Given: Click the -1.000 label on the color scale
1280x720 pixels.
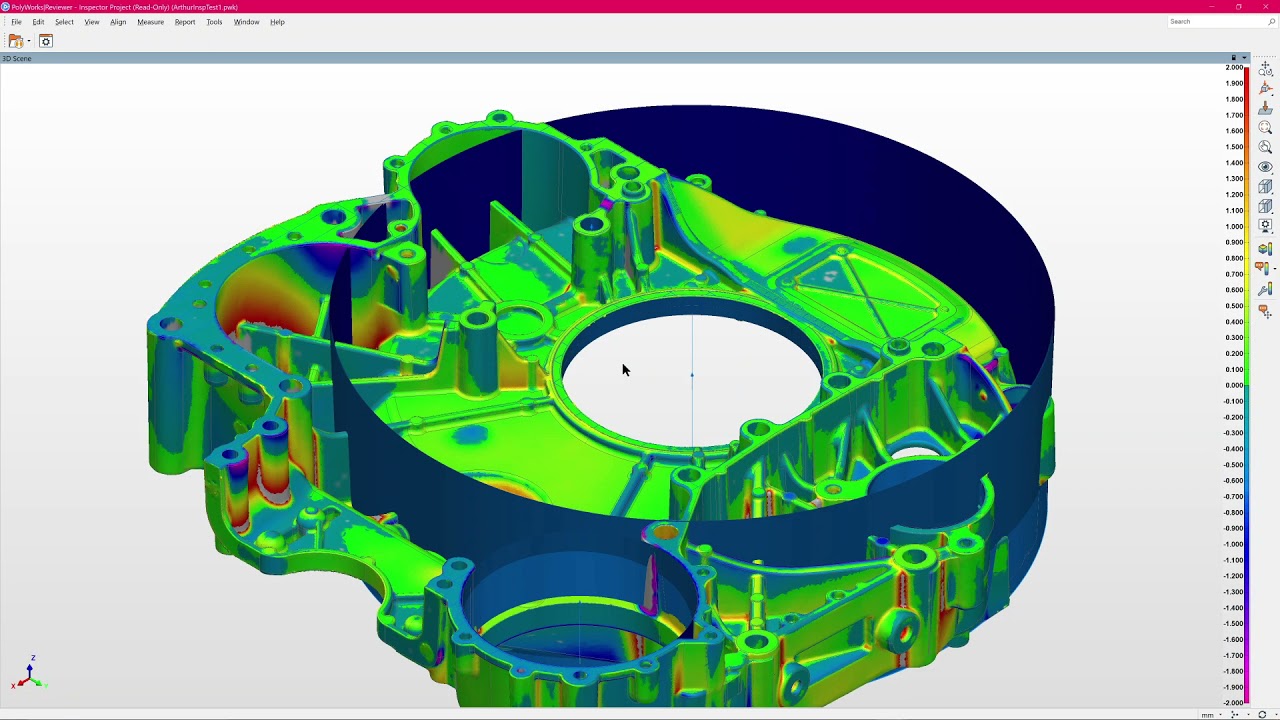Looking at the screenshot, I should pyautogui.click(x=1233, y=544).
